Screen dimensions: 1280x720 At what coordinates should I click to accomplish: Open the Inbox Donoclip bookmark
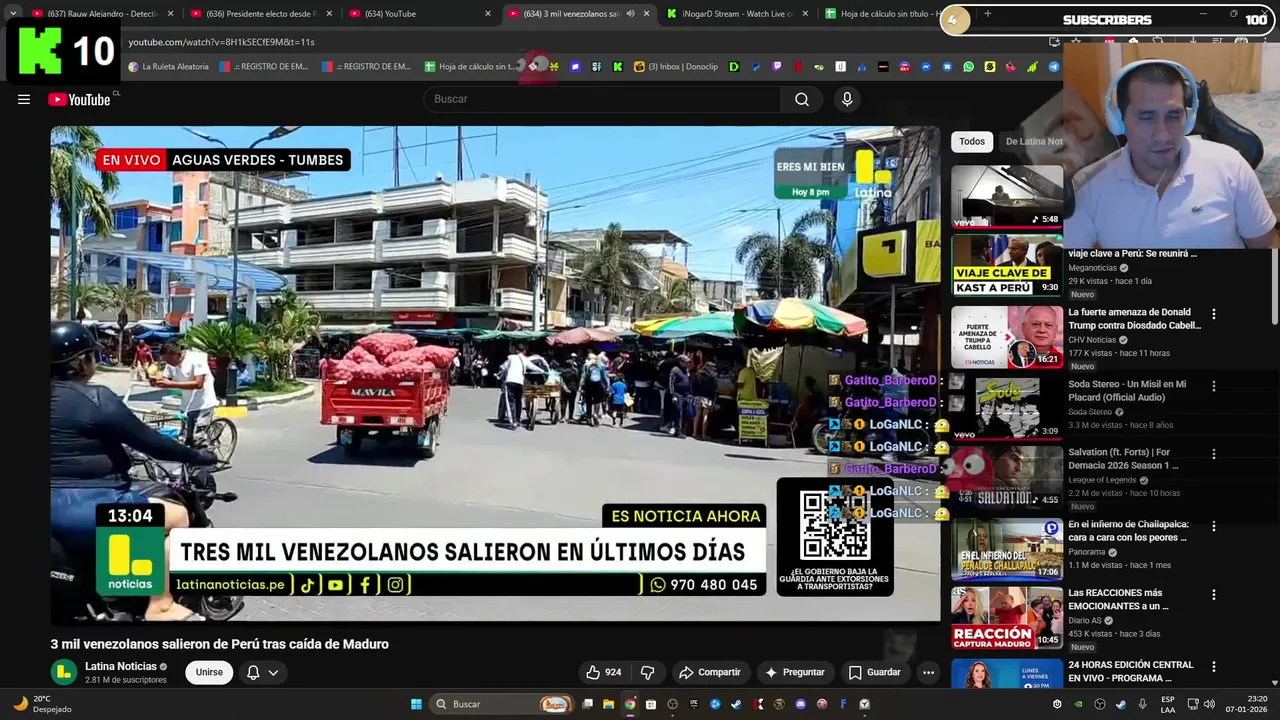click(676, 67)
